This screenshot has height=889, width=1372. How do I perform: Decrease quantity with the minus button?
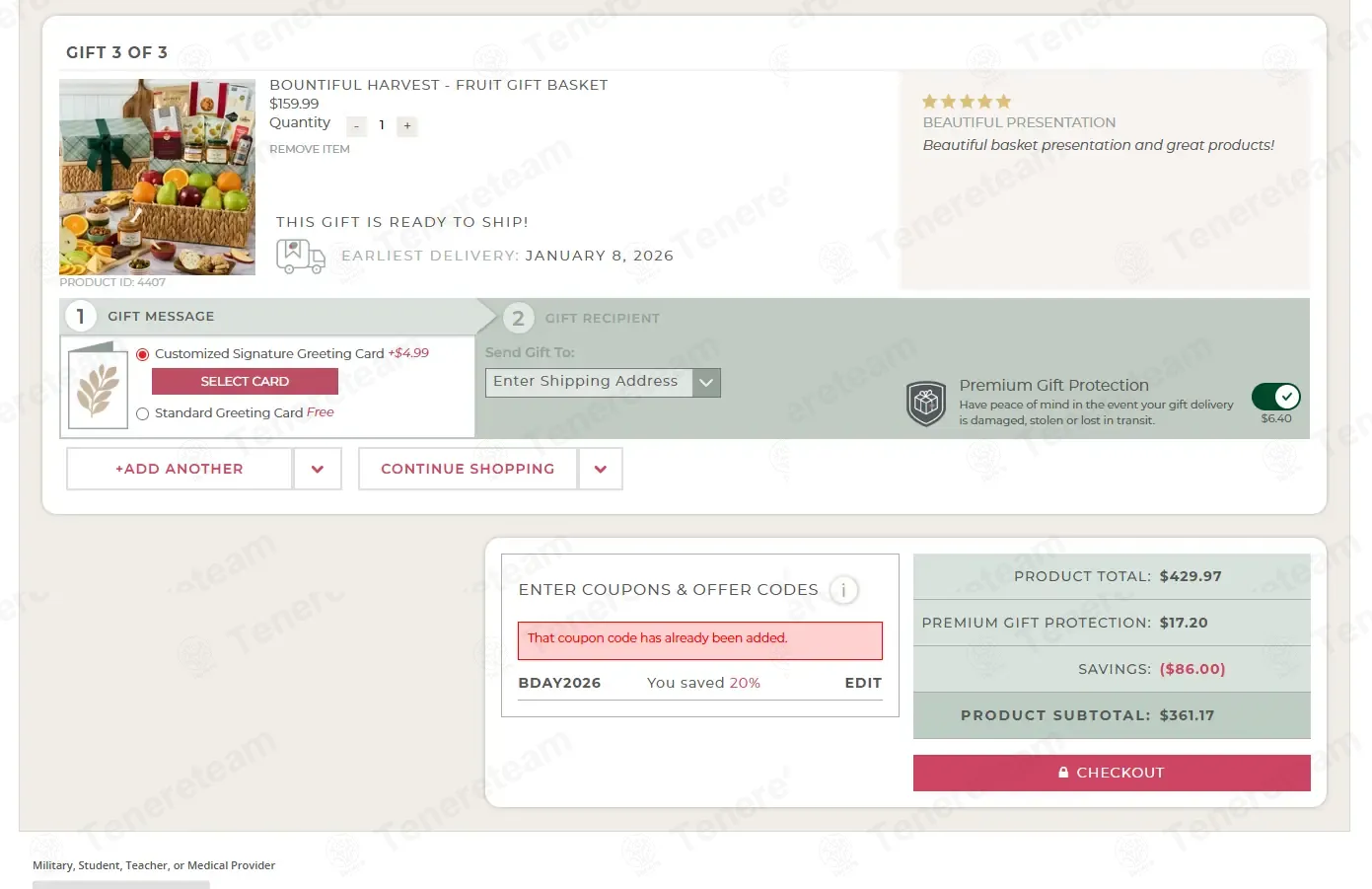click(x=356, y=126)
